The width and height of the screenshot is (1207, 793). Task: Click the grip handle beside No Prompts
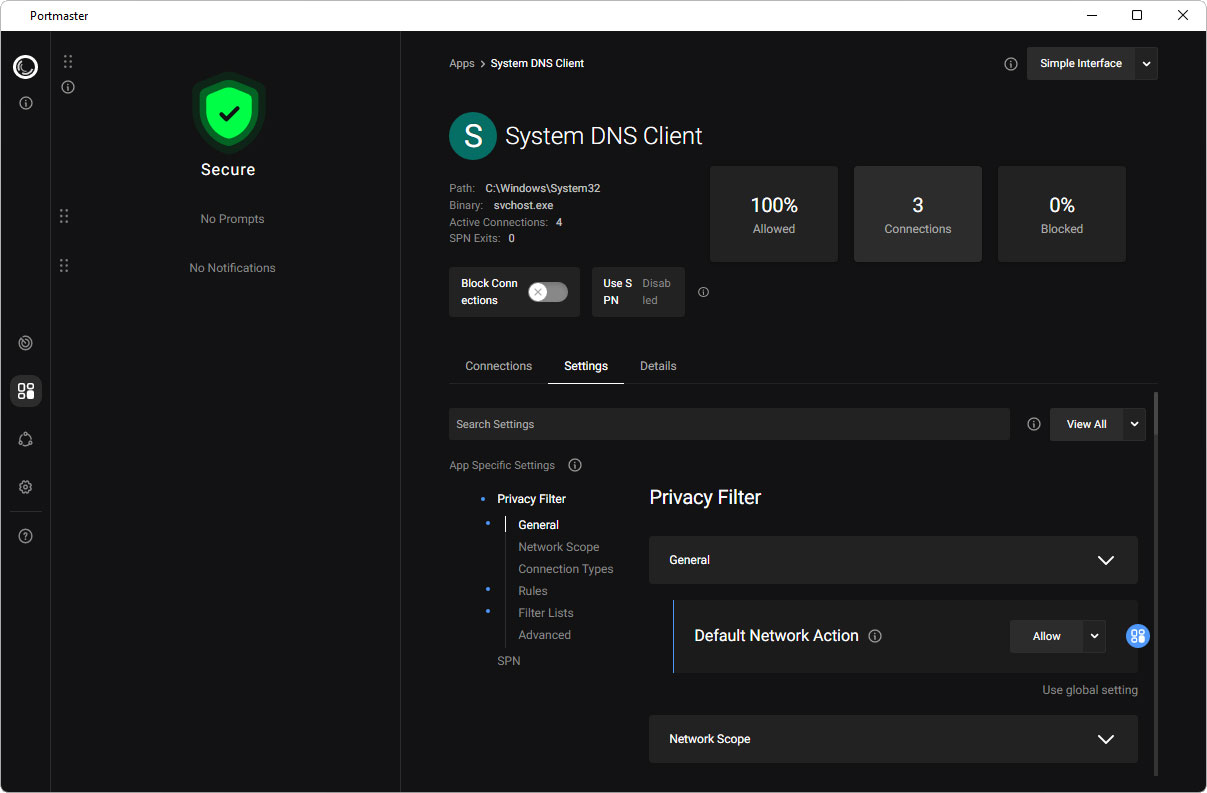click(64, 216)
